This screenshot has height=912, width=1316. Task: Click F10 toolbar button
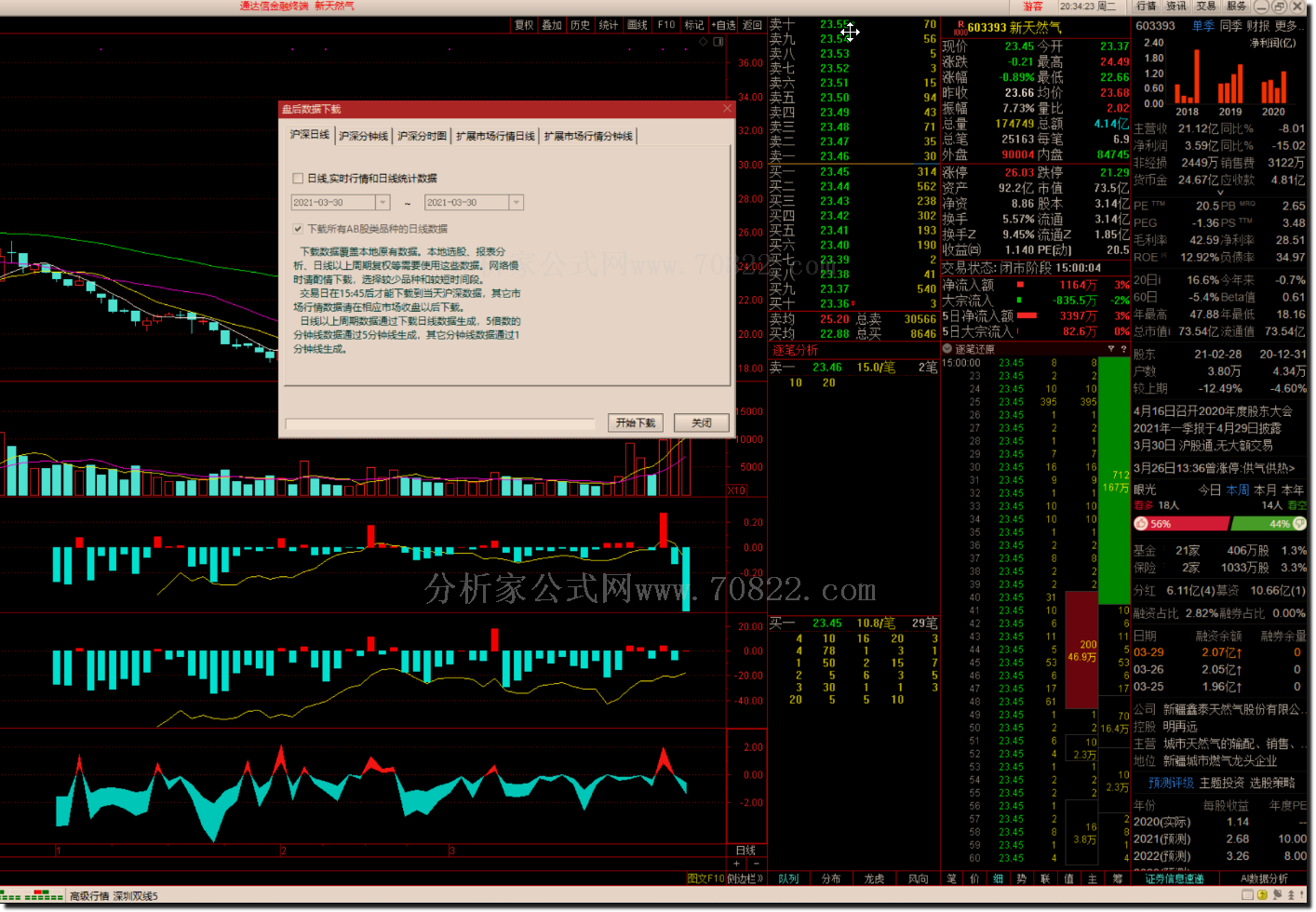point(666,25)
